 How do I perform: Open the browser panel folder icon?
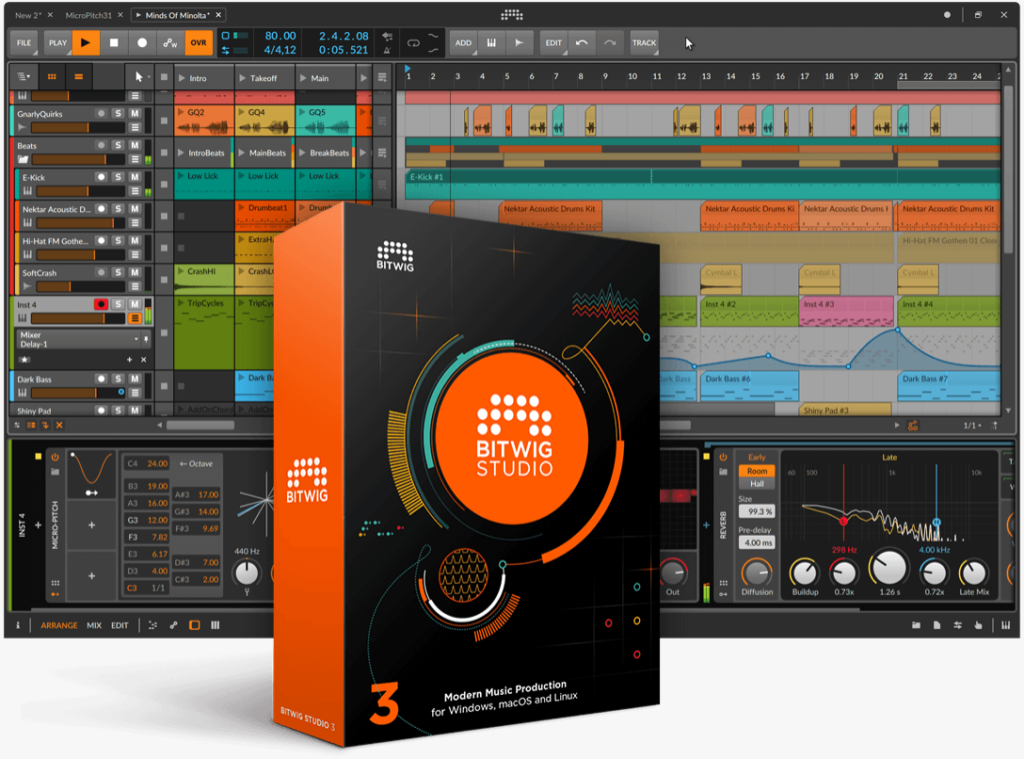coord(916,626)
